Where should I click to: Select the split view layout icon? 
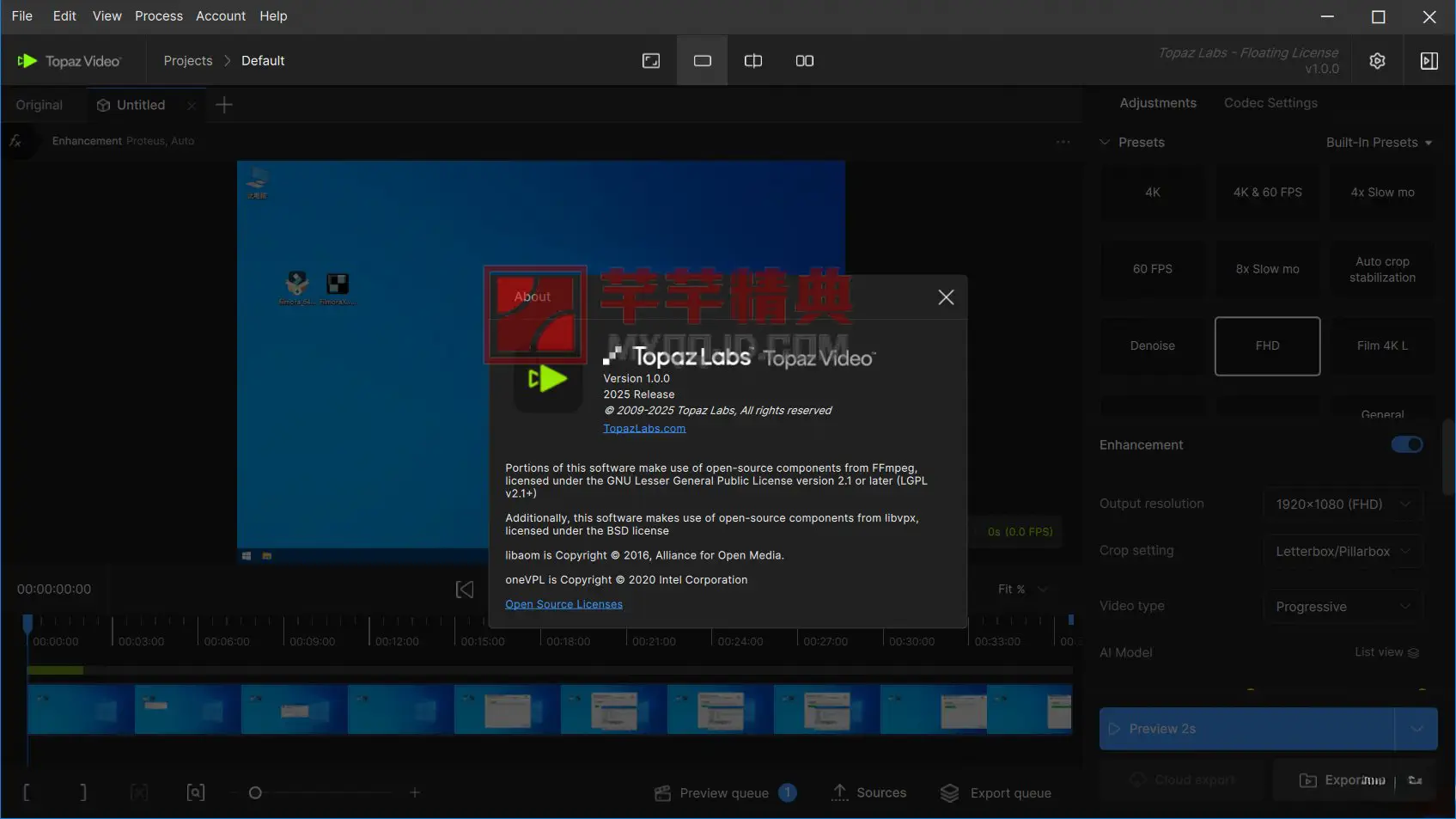coord(753,61)
